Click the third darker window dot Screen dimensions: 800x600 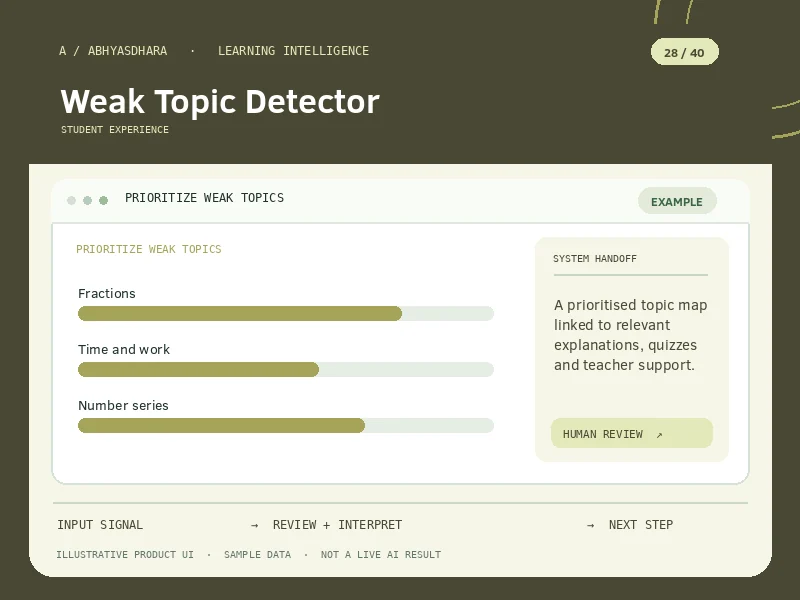(x=104, y=200)
